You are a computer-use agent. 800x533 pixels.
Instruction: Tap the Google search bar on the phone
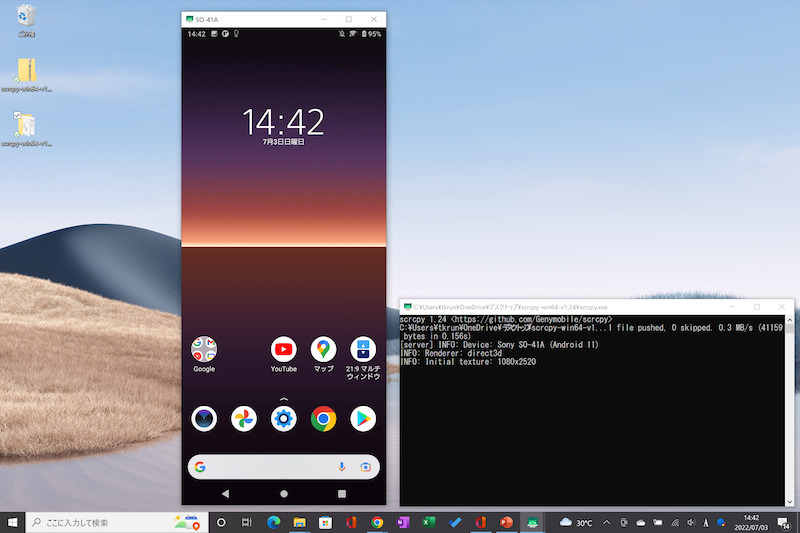[265, 467]
